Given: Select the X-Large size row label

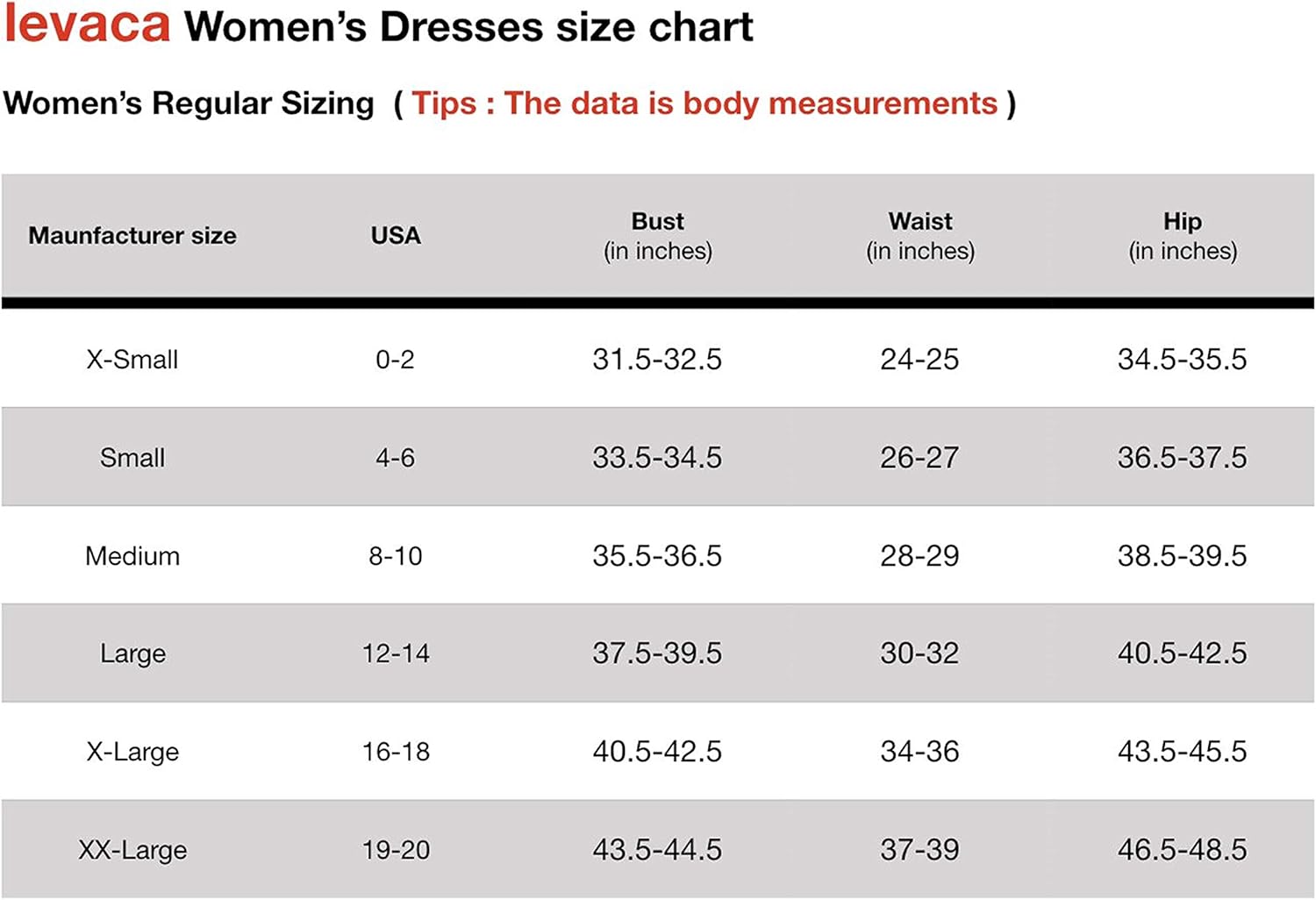Looking at the screenshot, I should click(x=132, y=752).
